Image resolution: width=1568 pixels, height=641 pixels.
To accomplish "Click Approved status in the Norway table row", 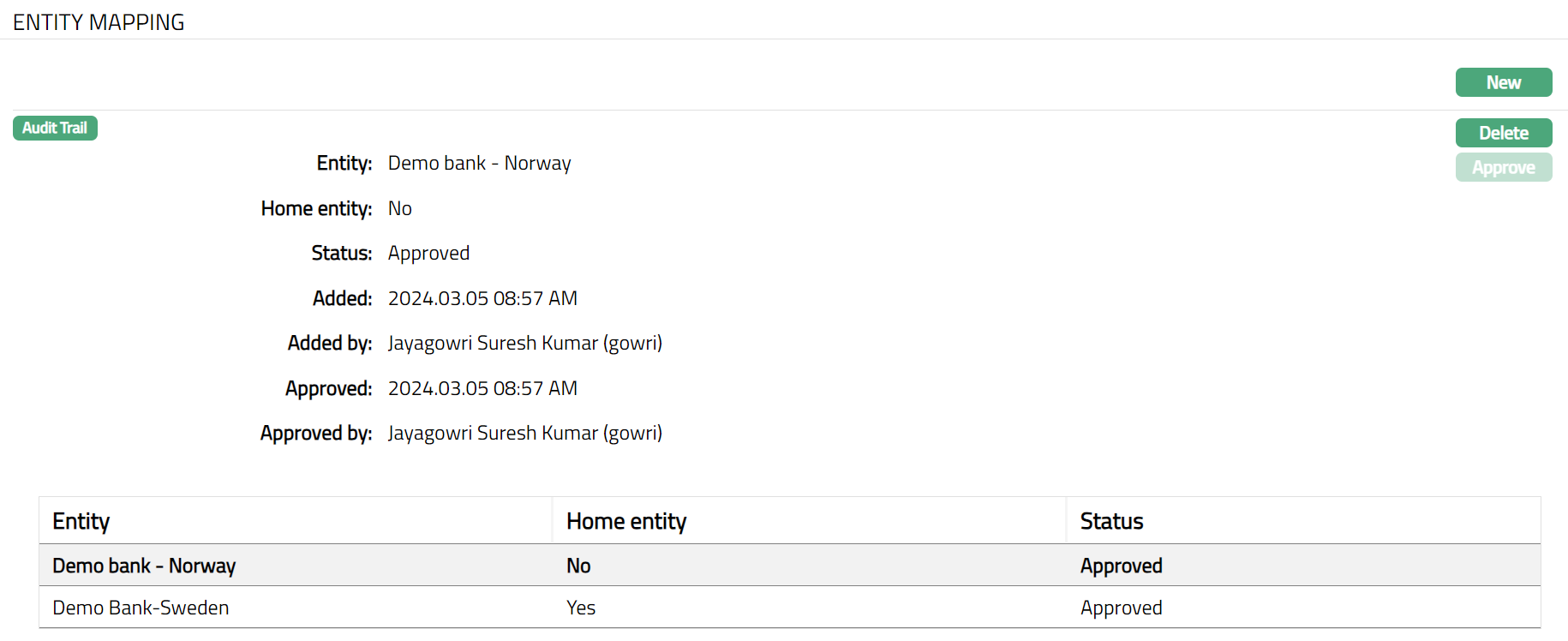I will coord(1121,566).
